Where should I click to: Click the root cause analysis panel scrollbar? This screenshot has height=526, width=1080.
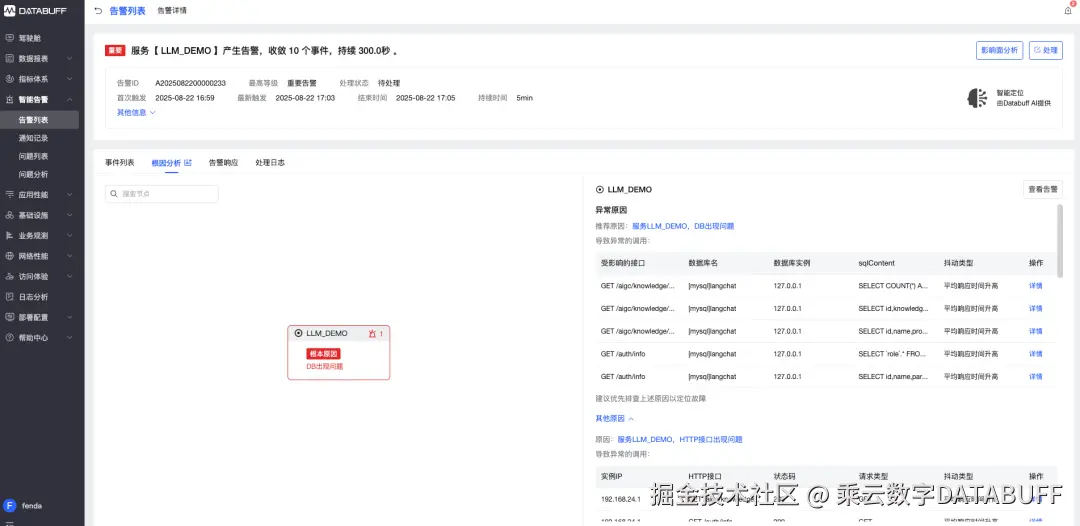[1059, 242]
